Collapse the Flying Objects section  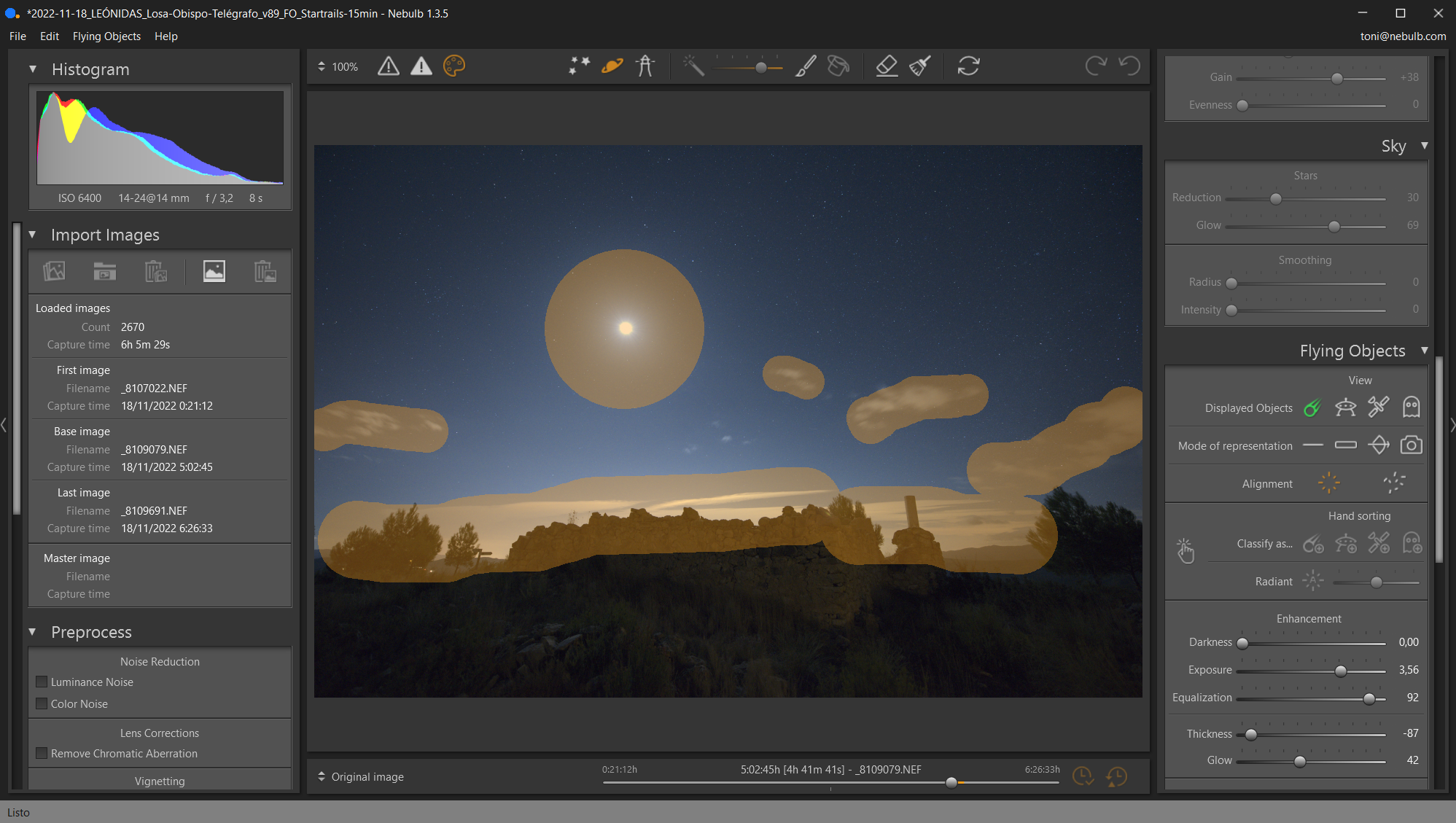pos(1425,351)
